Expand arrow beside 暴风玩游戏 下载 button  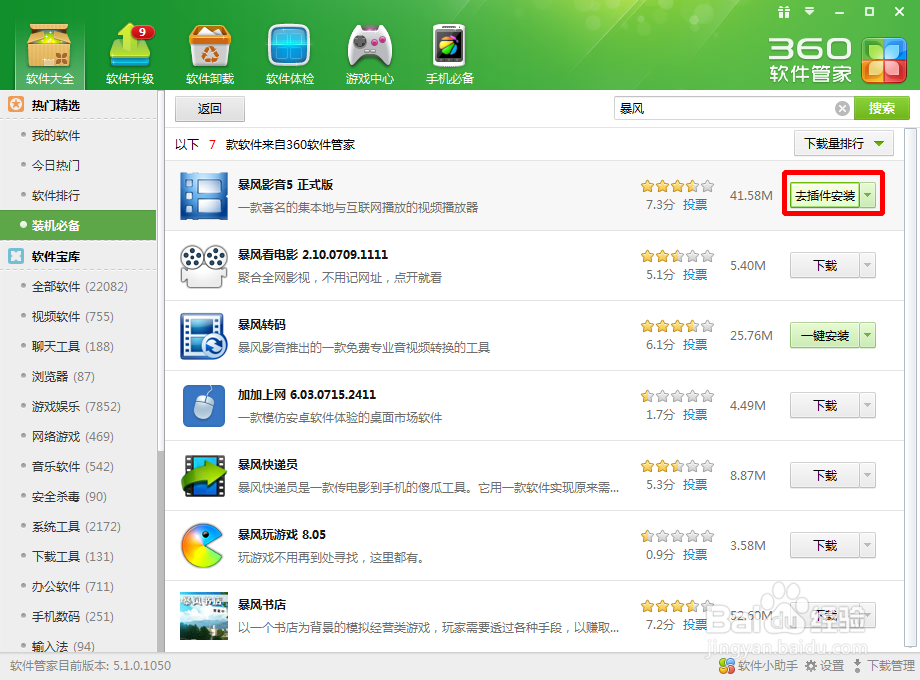[868, 546]
